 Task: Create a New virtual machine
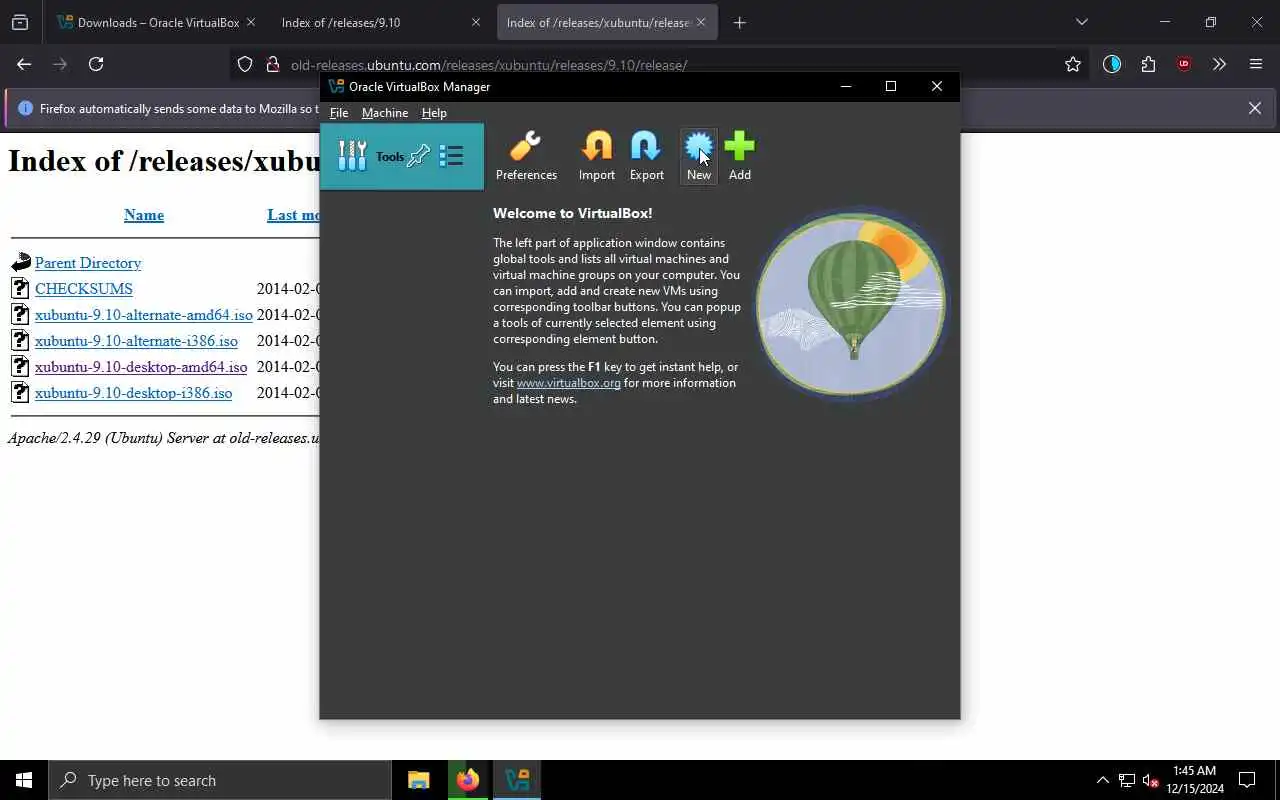pyautogui.click(x=698, y=156)
